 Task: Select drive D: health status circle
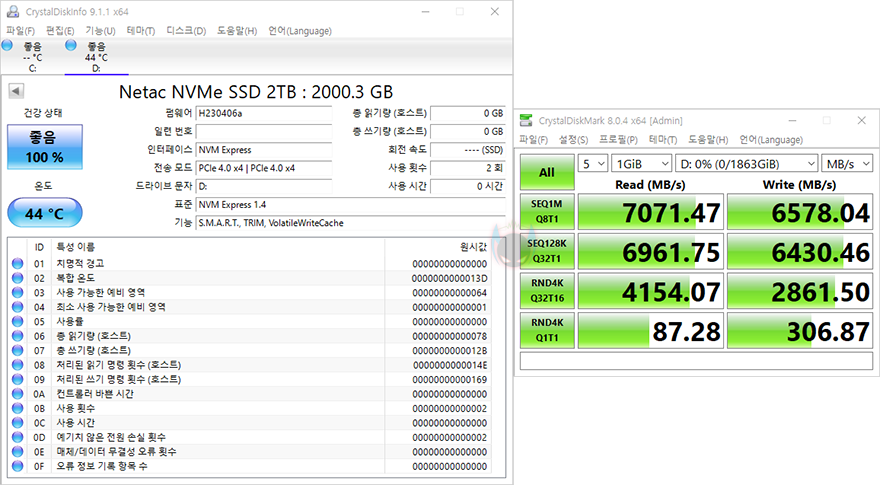71,45
